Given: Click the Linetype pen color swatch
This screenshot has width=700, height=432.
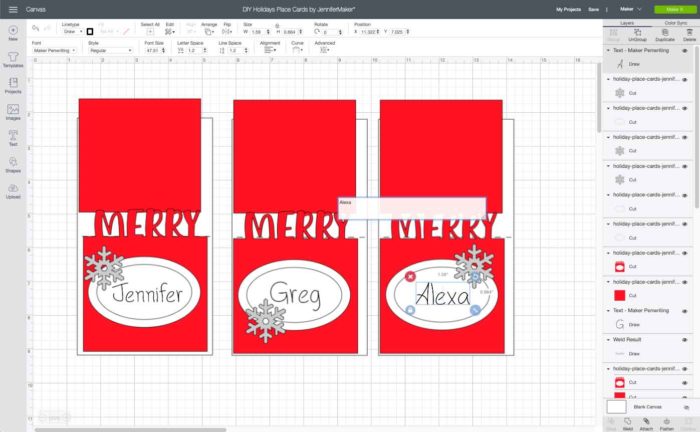Looking at the screenshot, I should point(90,32).
